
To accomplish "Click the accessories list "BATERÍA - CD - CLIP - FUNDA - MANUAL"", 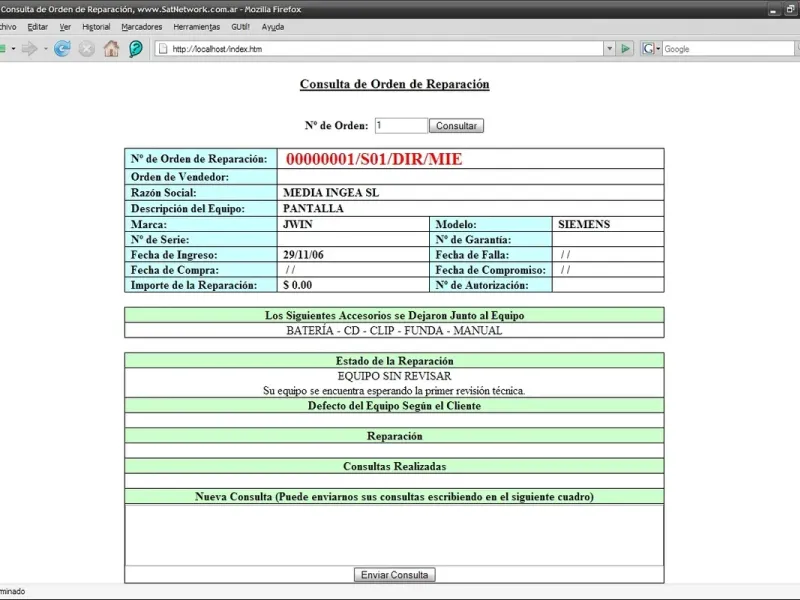I will (394, 331).
